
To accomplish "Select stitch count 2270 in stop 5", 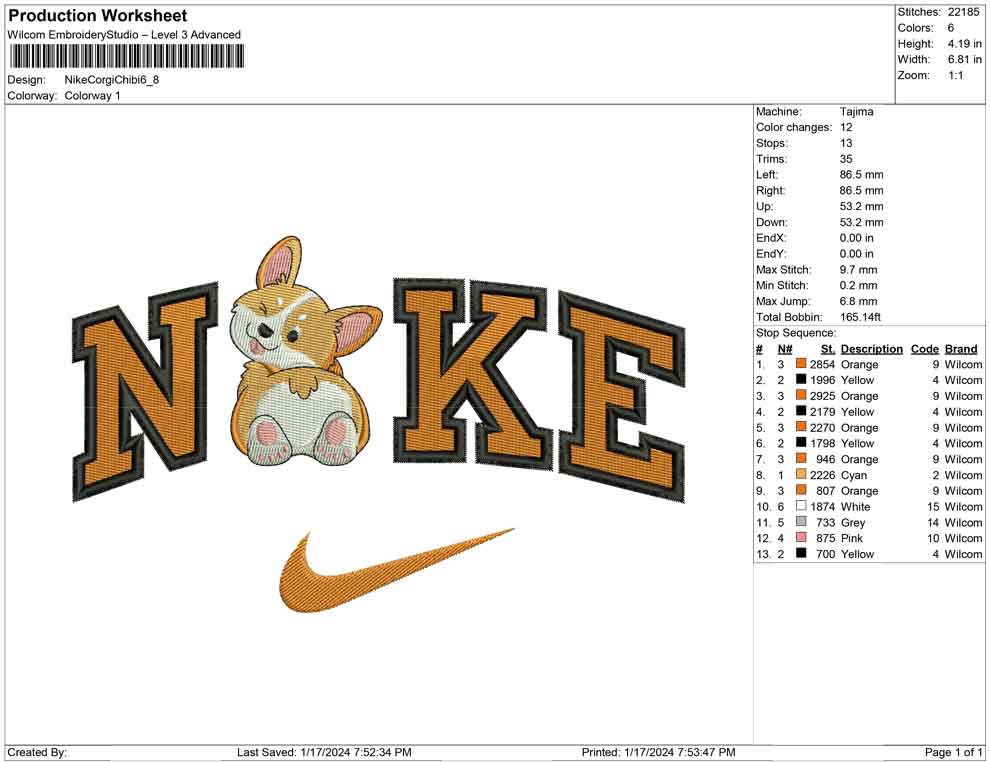I will [822, 427].
